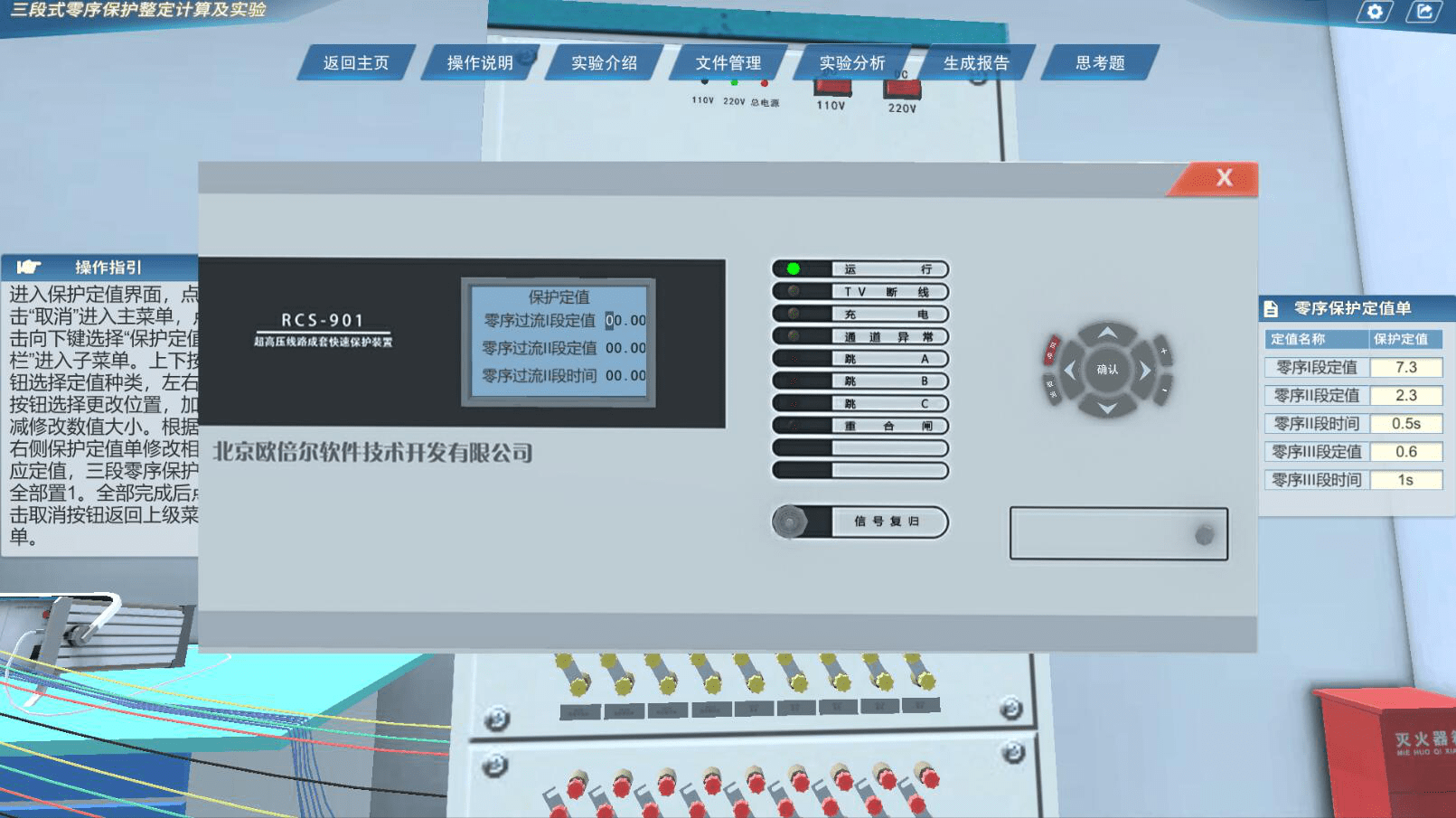Click the 取消 cancel key on keypad
This screenshot has width=1456, height=818.
coord(1052,390)
